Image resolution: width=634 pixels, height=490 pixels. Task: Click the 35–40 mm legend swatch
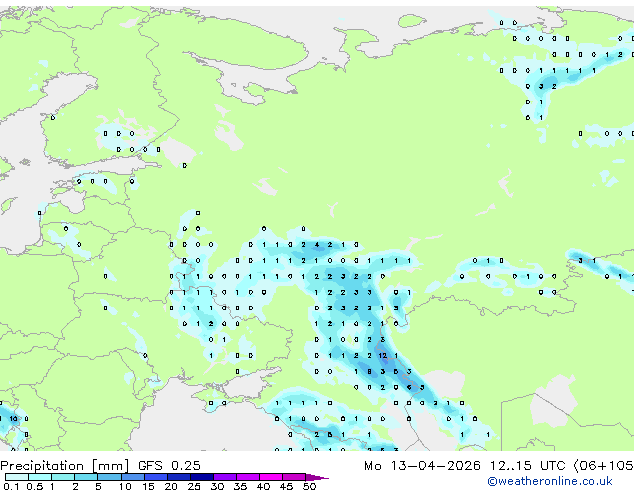tap(247, 477)
